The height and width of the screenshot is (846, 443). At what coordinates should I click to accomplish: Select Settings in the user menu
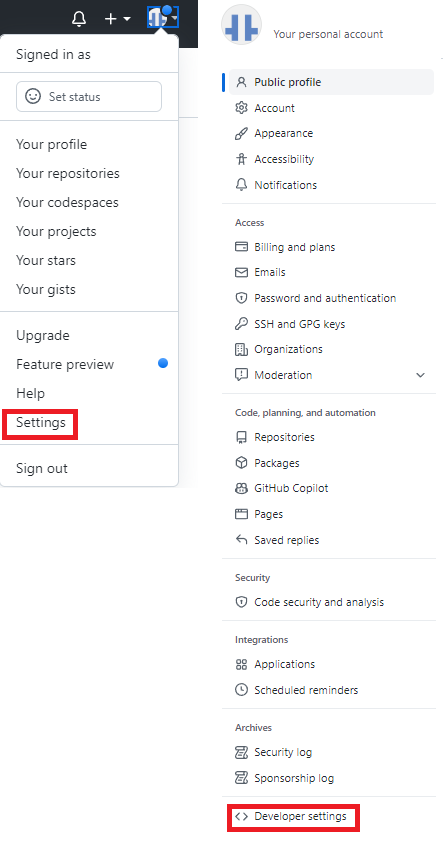[x=40, y=423]
